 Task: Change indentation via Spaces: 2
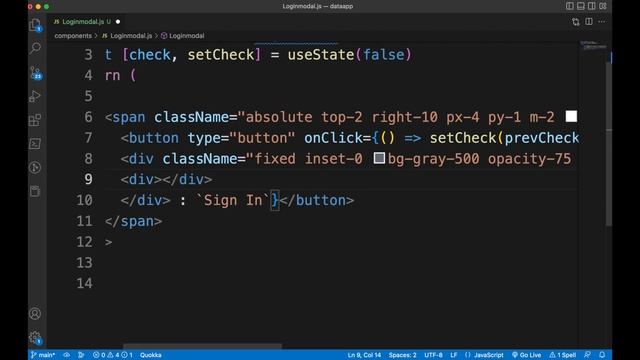click(x=402, y=355)
